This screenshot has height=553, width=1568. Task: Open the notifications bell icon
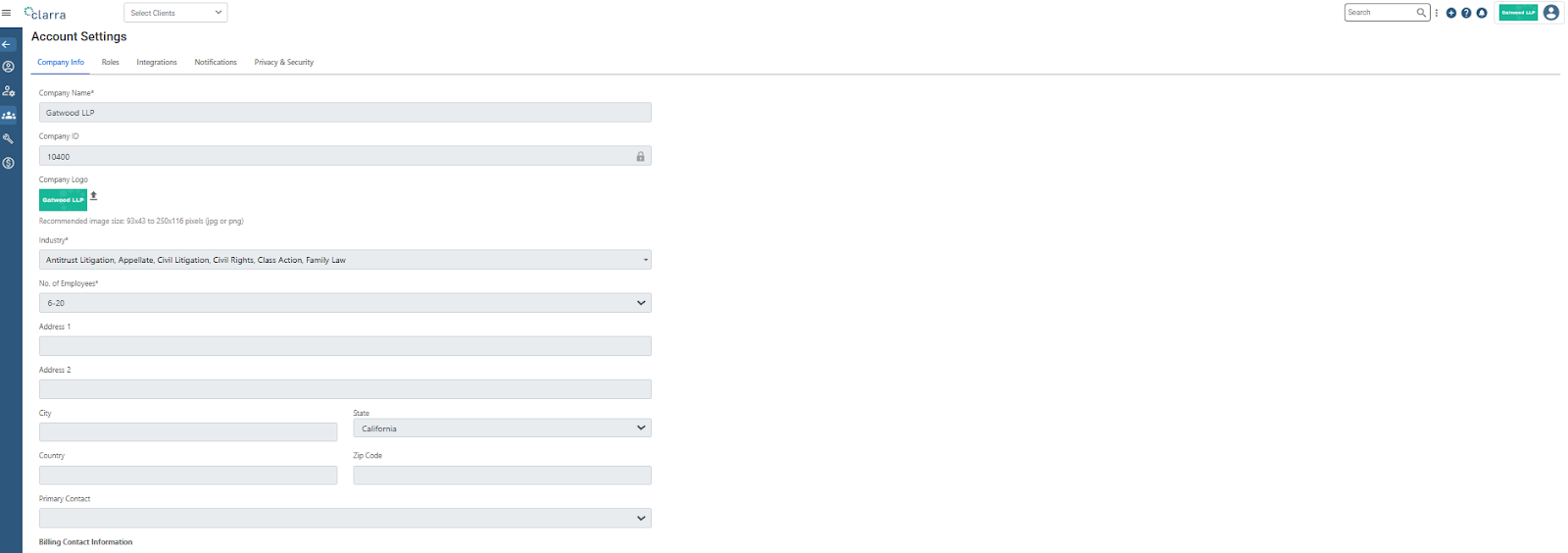[x=1482, y=13]
